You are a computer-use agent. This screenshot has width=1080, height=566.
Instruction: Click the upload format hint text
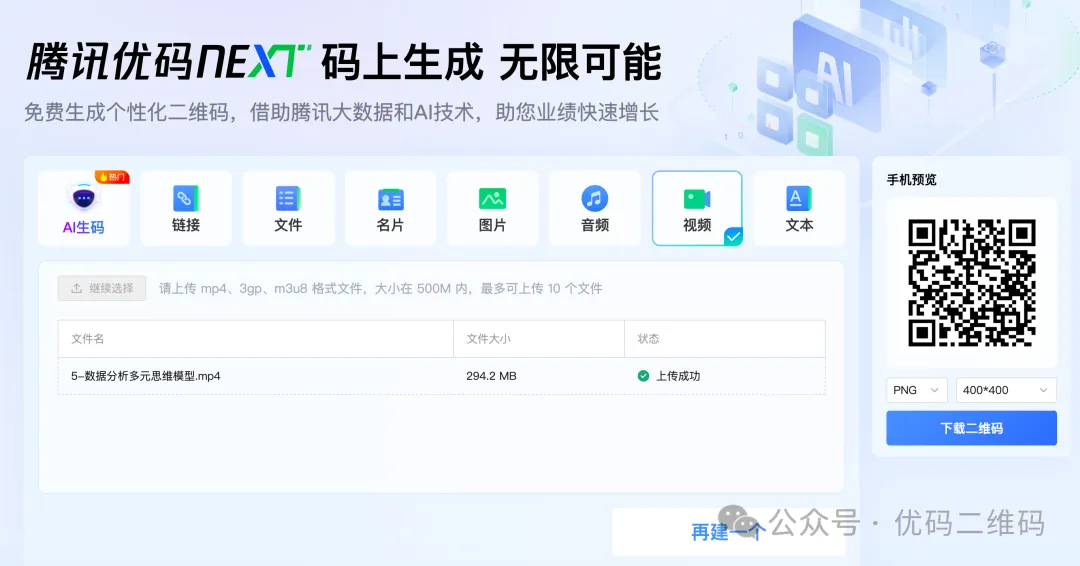380,289
